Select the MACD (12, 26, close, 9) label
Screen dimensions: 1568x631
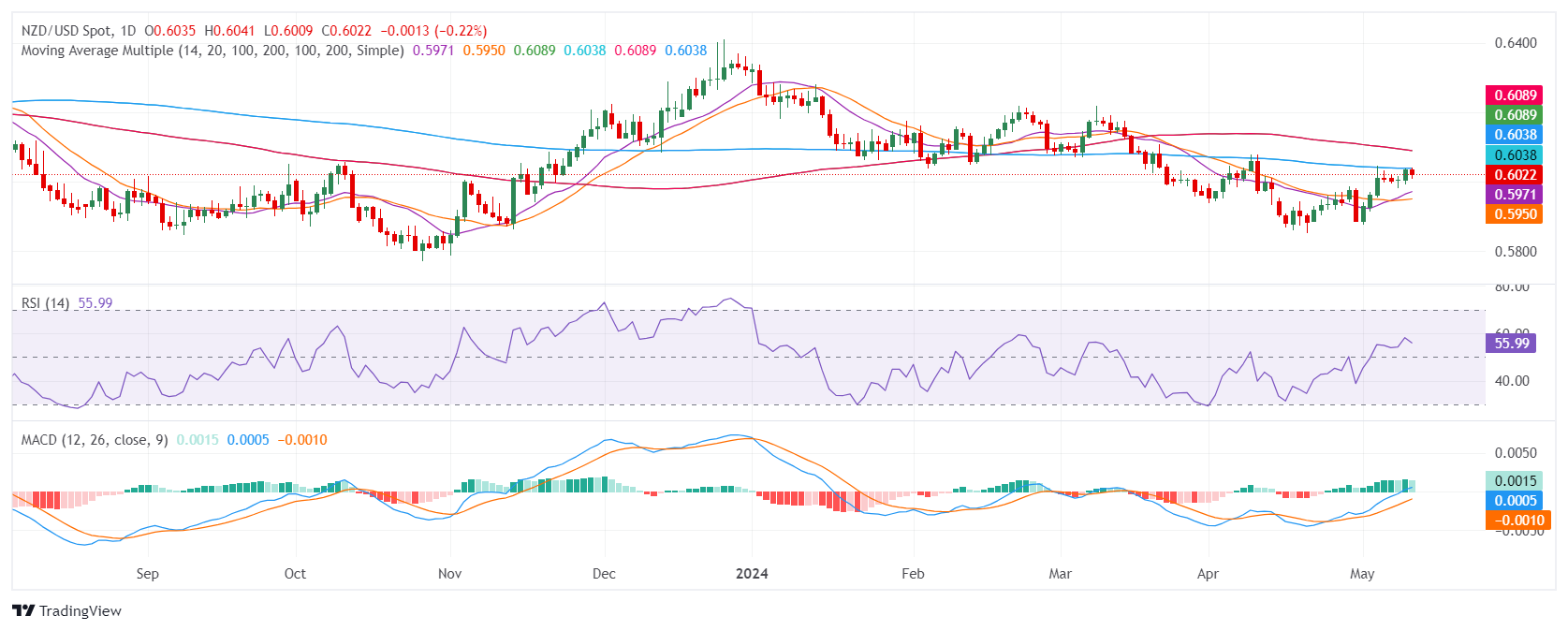[95, 440]
